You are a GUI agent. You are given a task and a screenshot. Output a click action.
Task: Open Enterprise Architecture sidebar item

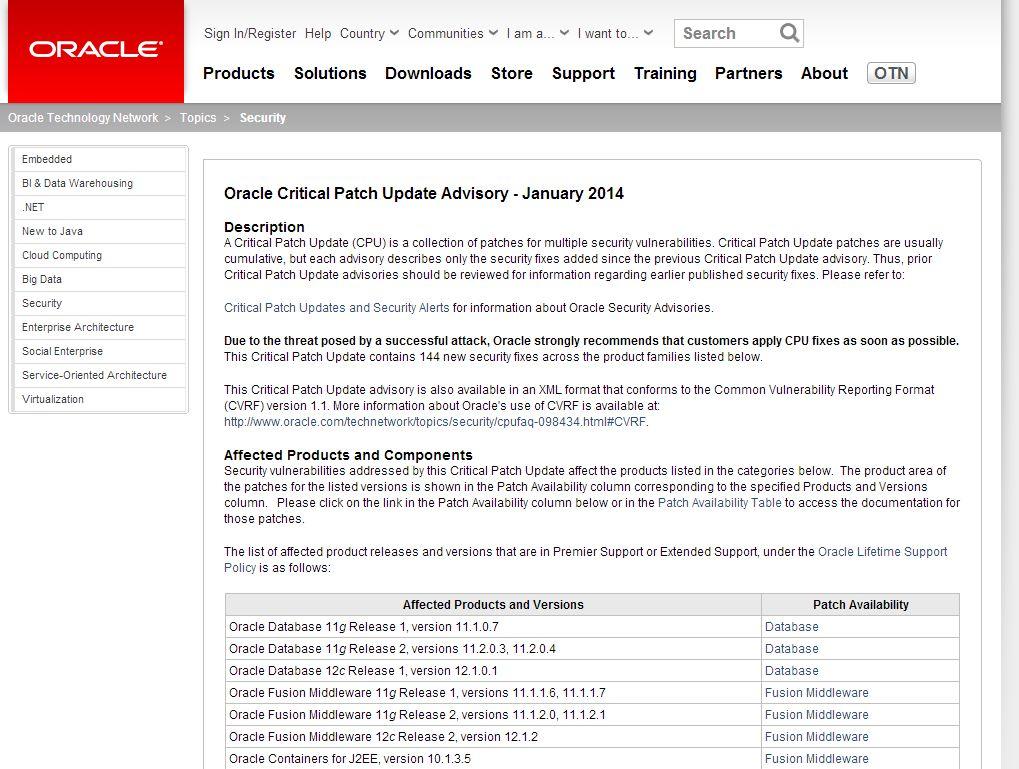point(99,328)
